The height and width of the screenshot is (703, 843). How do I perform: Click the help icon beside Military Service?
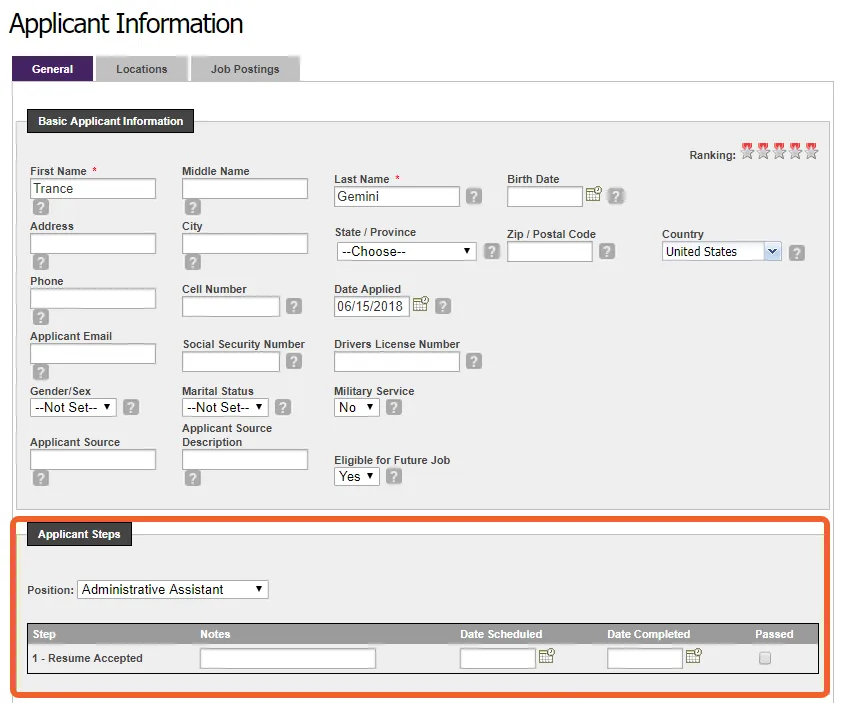pyautogui.click(x=394, y=407)
